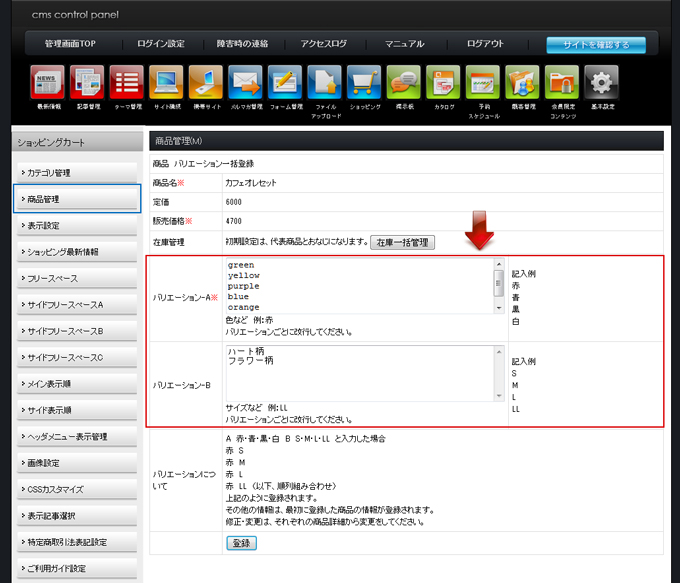Open CSSカスタマイズ in the sidebar
The image size is (680, 583).
[76, 489]
